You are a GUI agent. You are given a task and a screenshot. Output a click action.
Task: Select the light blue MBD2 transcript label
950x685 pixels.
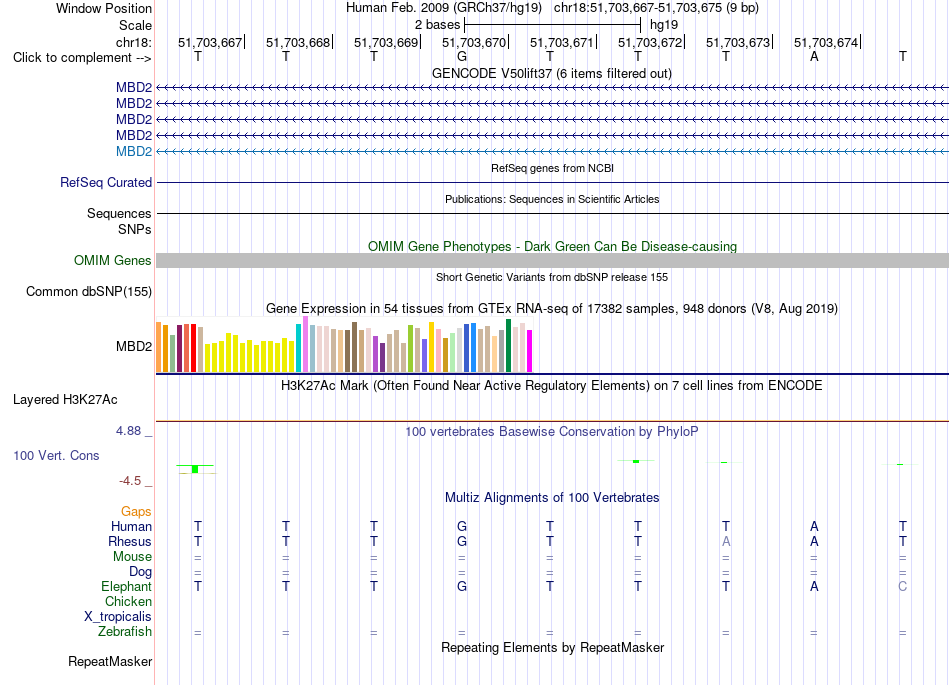pyautogui.click(x=134, y=151)
